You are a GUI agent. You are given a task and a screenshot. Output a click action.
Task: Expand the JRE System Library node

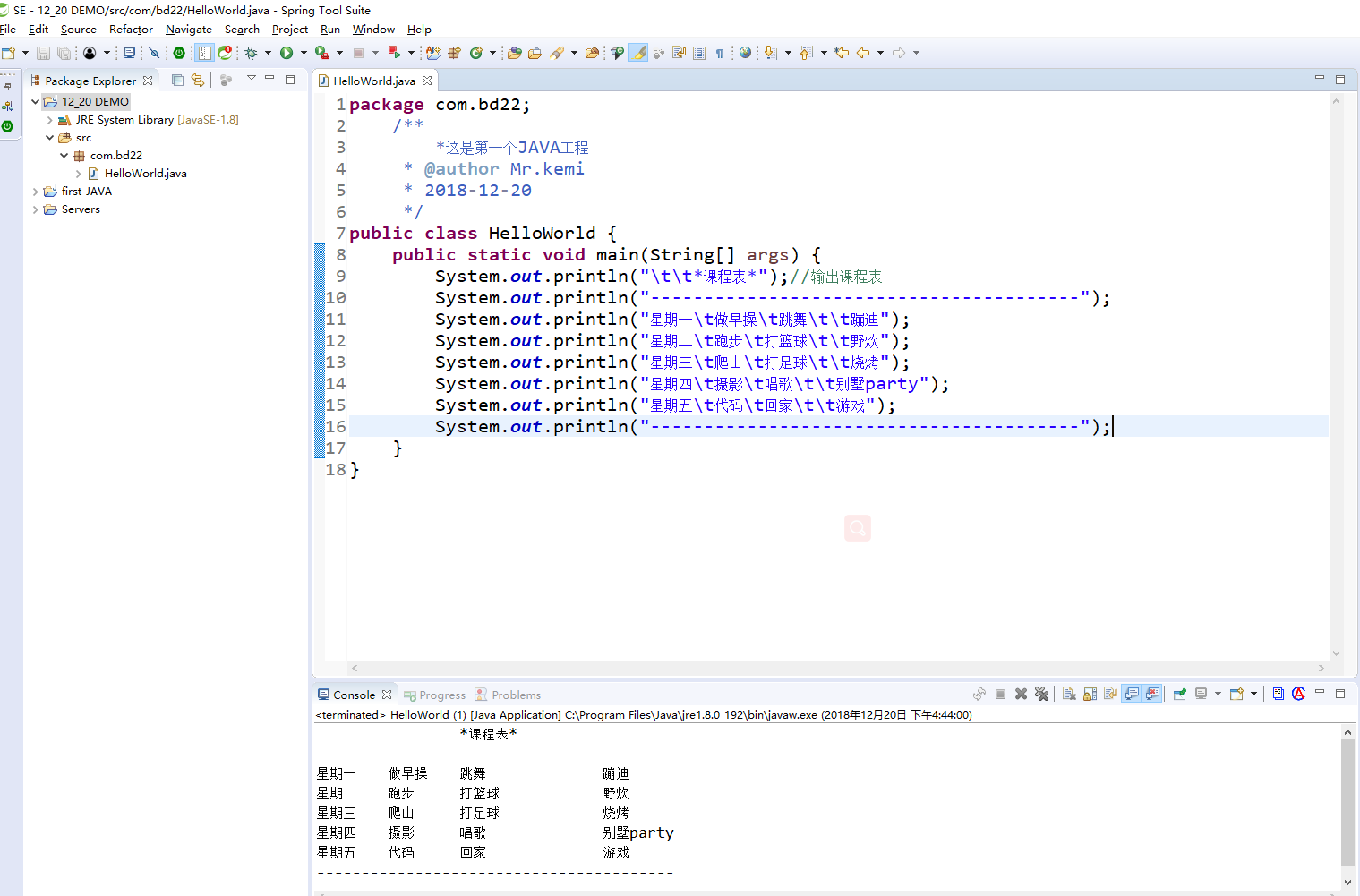click(x=49, y=120)
